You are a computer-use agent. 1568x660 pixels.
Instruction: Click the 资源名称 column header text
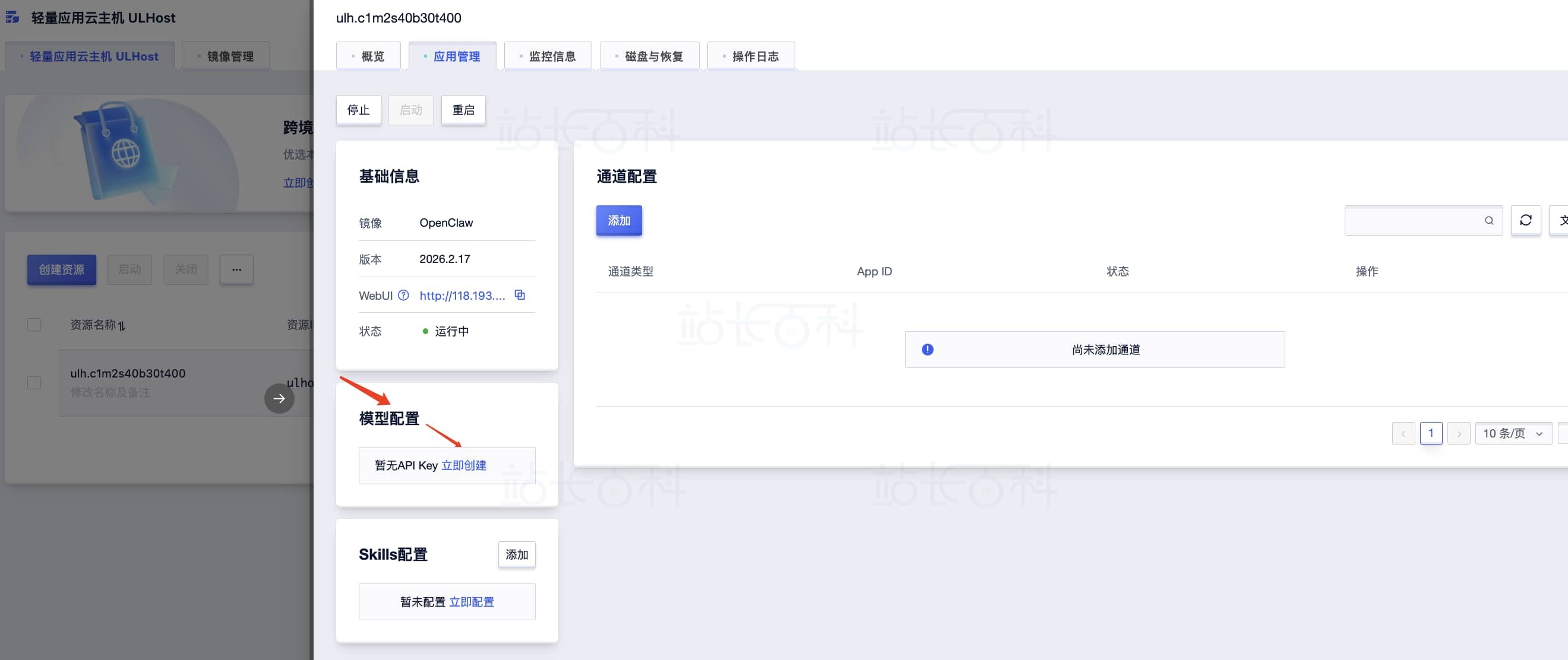coord(93,325)
